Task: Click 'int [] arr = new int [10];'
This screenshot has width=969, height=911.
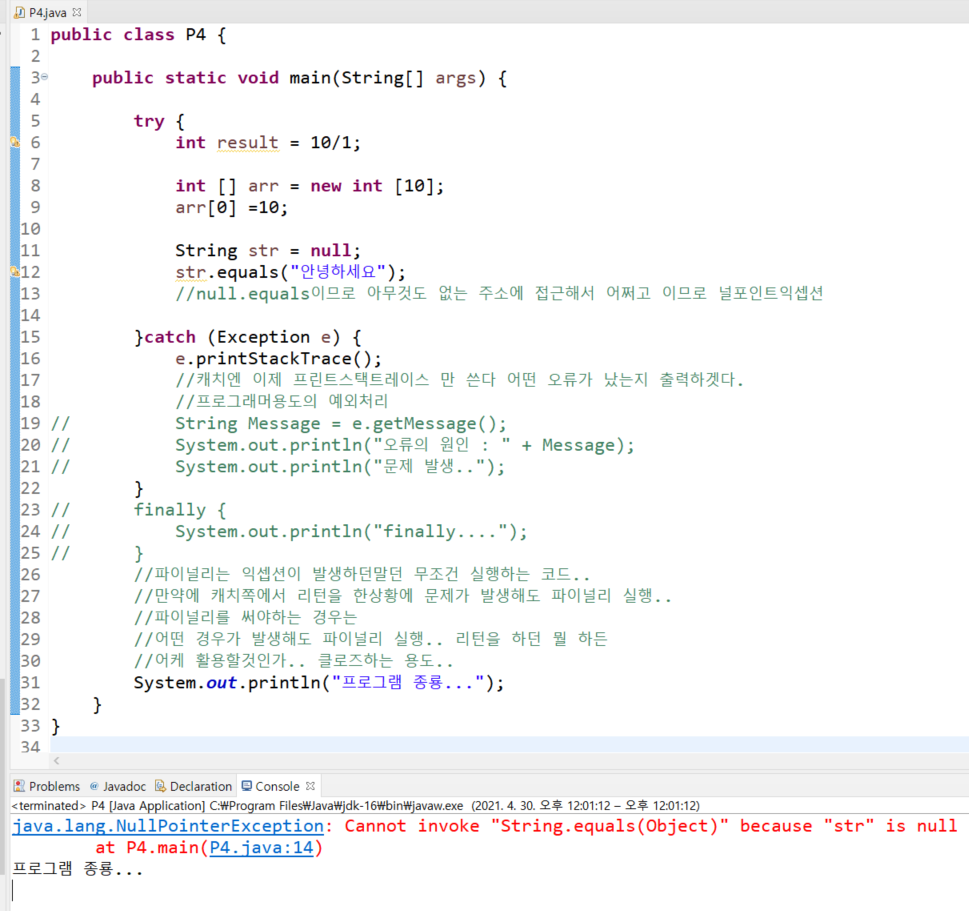Action: pyautogui.click(x=310, y=186)
